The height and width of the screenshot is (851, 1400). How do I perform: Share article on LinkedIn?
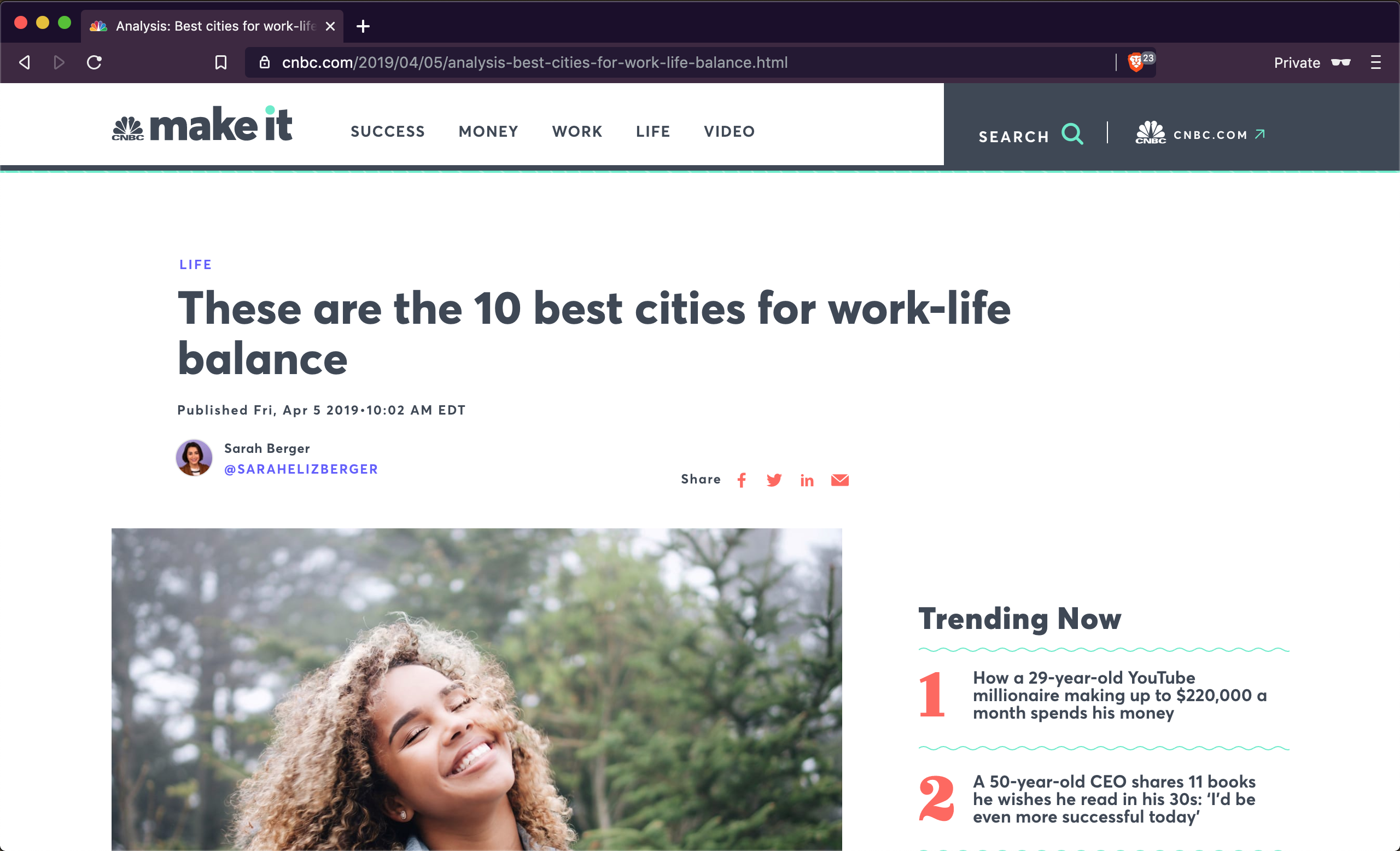click(x=807, y=481)
